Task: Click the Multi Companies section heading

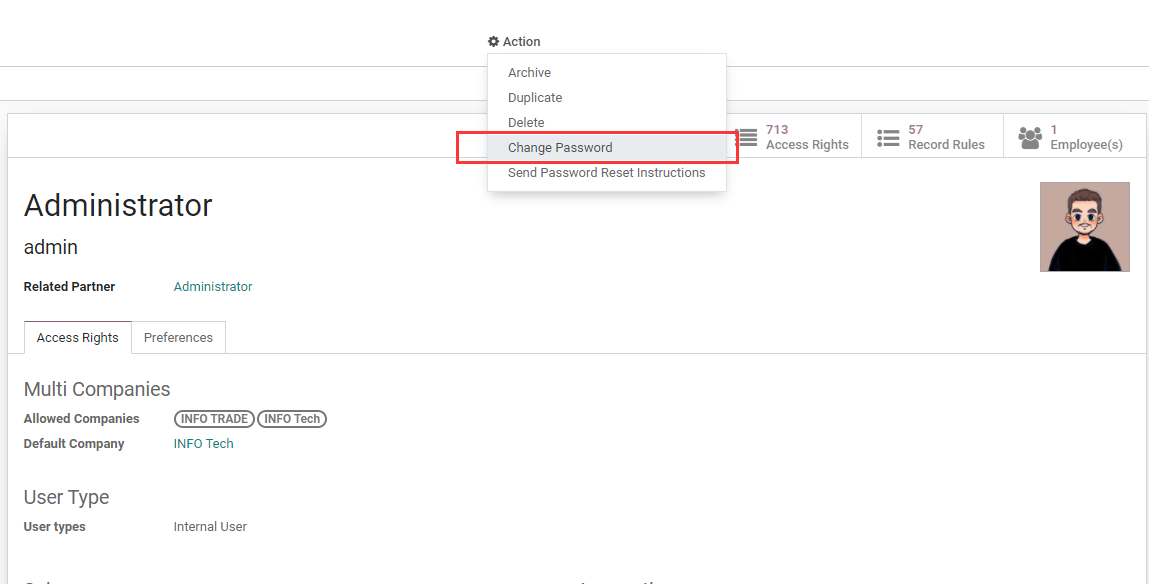Action: 97,389
